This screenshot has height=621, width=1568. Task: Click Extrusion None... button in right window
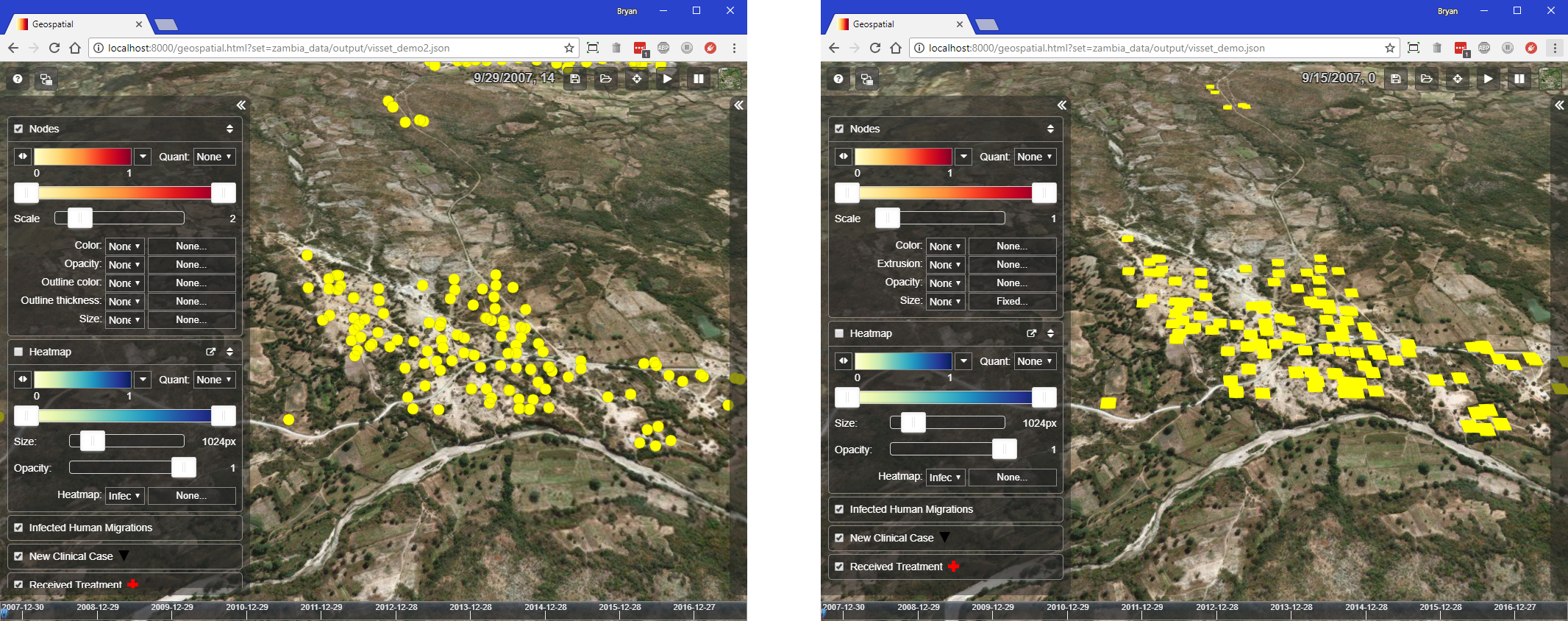[1012, 265]
